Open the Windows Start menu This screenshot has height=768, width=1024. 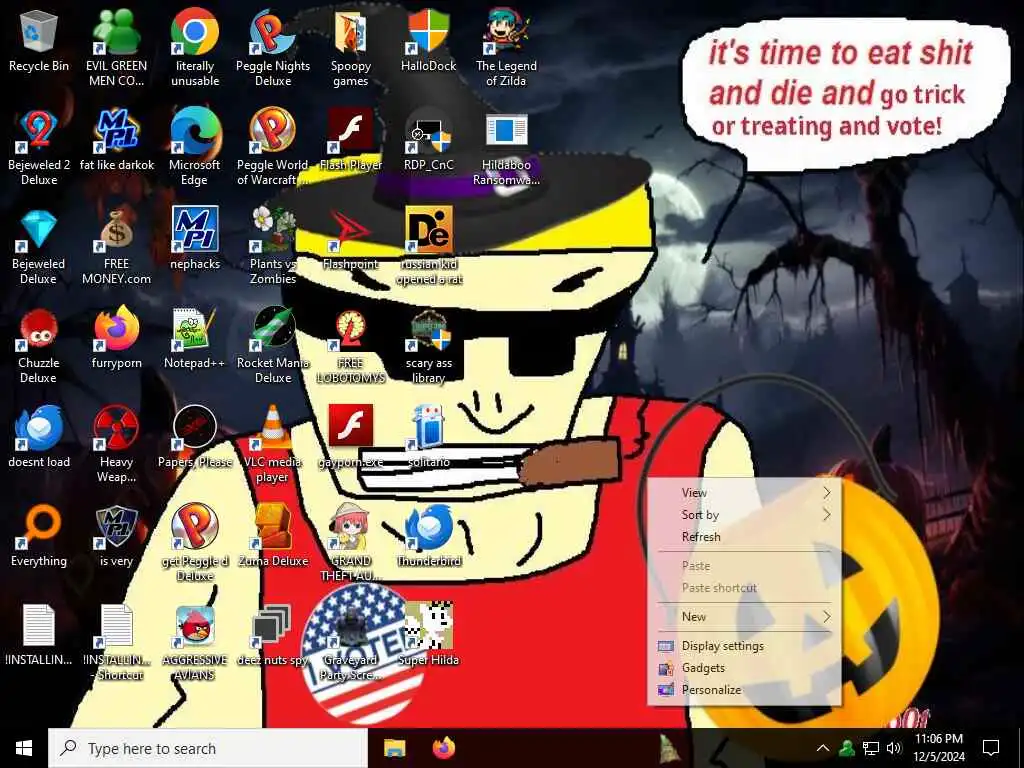(24, 748)
